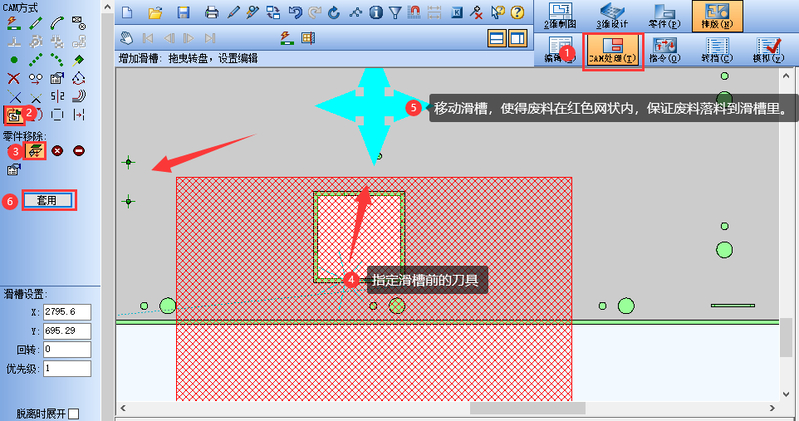
Task: Click the horizontal scrollbar left arrow
Action: [x=123, y=408]
